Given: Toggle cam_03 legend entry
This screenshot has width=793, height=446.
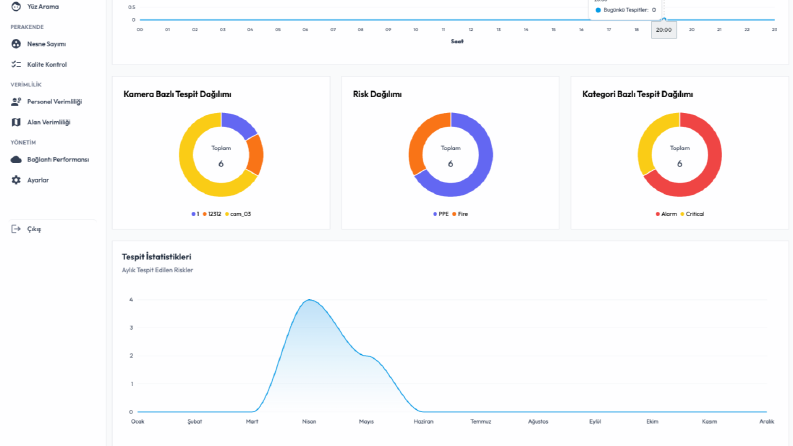Looking at the screenshot, I should click(x=238, y=214).
